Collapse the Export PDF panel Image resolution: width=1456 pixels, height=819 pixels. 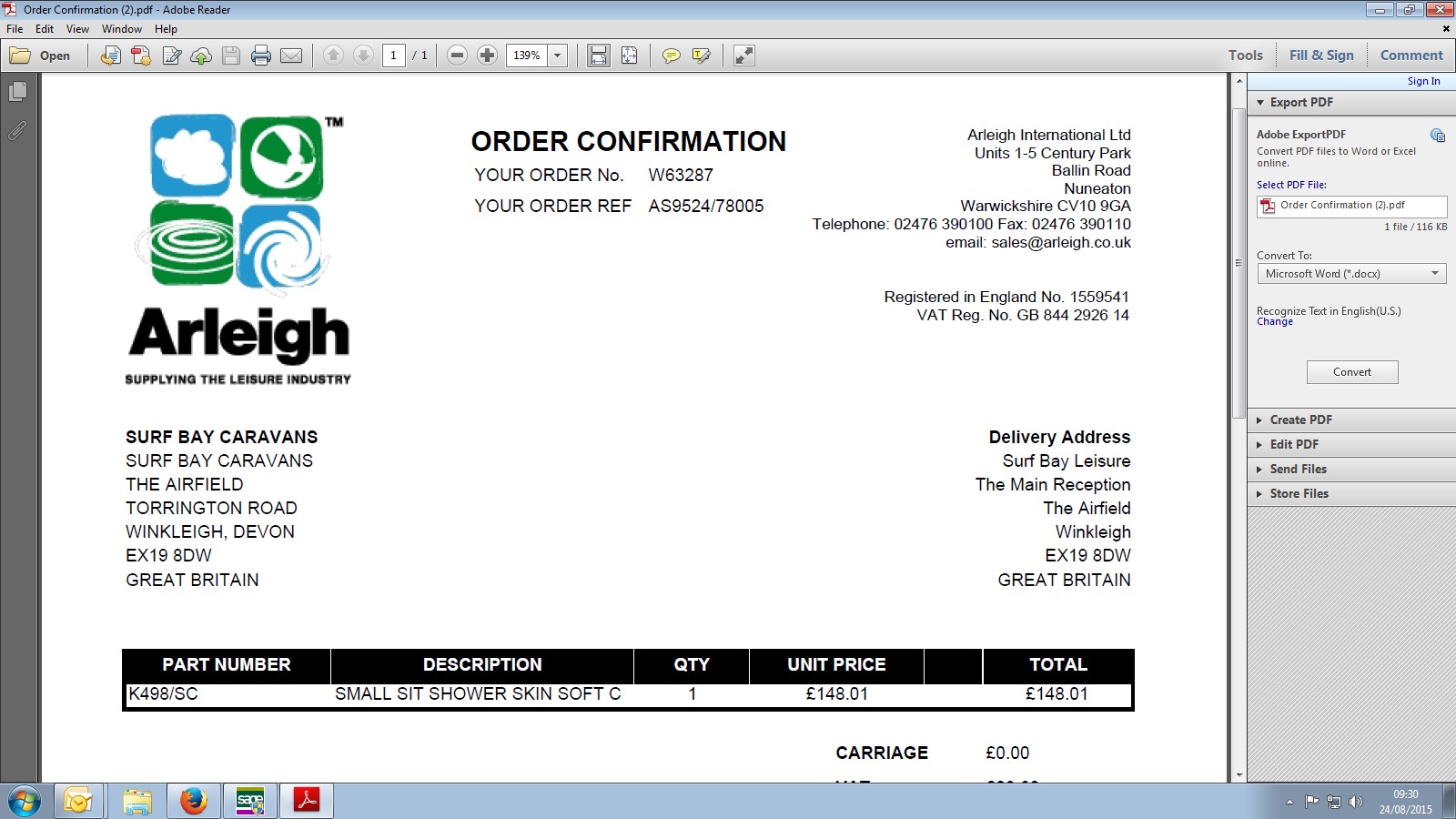click(1260, 103)
